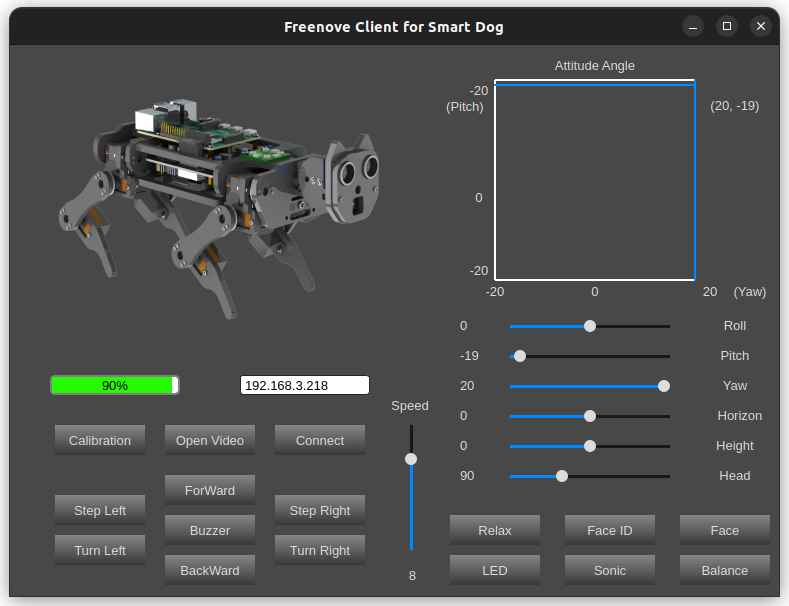Image resolution: width=789 pixels, height=606 pixels.
Task: Sound the Buzzer
Action: click(210, 531)
